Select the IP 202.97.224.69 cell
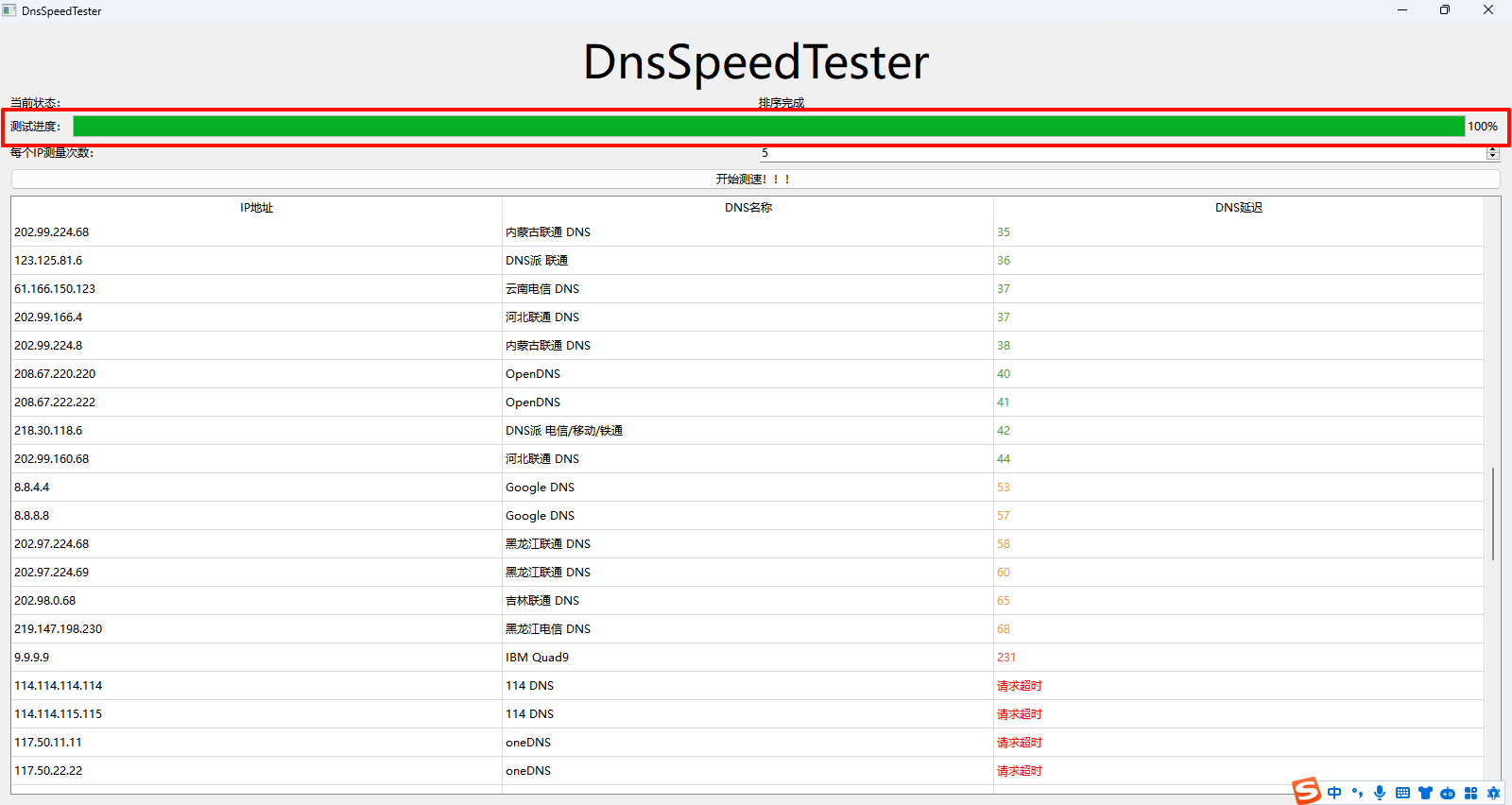Viewport: 1512px width, 805px height. click(x=256, y=572)
